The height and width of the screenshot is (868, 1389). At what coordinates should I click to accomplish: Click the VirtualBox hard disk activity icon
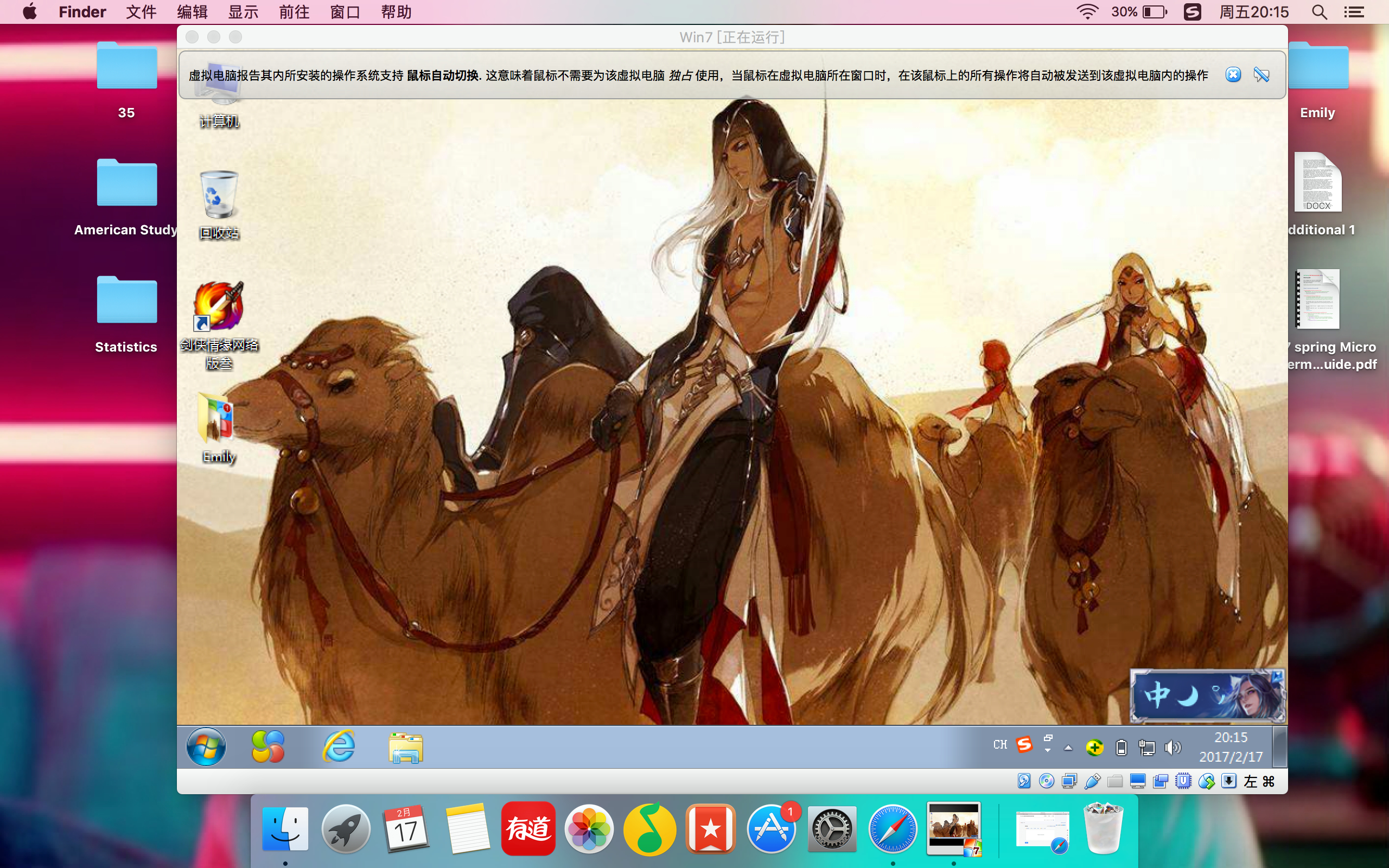click(1024, 781)
